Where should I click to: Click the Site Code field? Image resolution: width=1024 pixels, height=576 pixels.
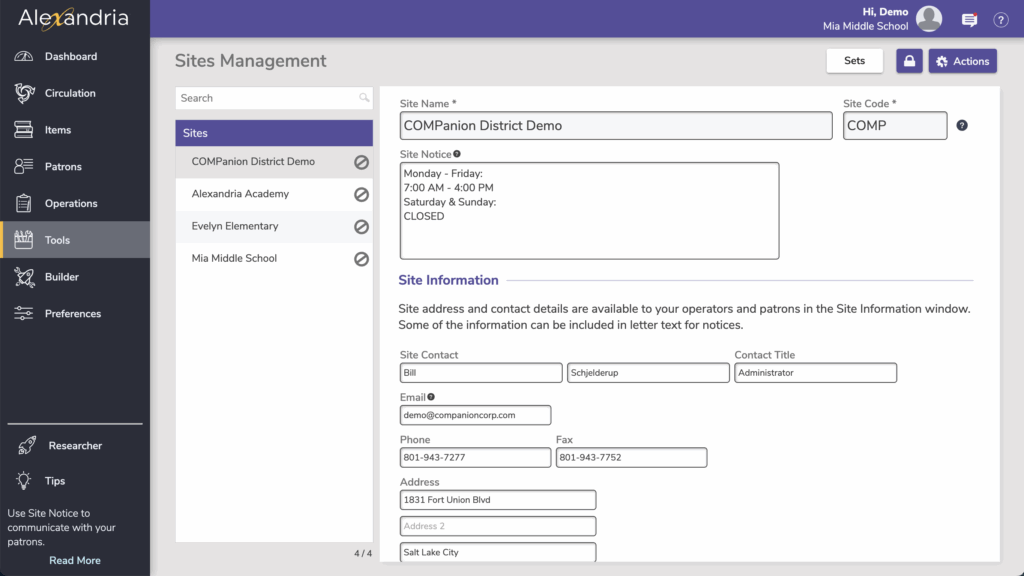pyautogui.click(x=895, y=125)
